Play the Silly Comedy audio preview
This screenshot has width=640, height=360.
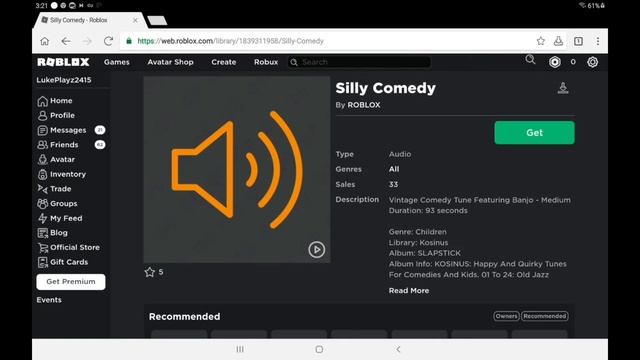coord(316,249)
